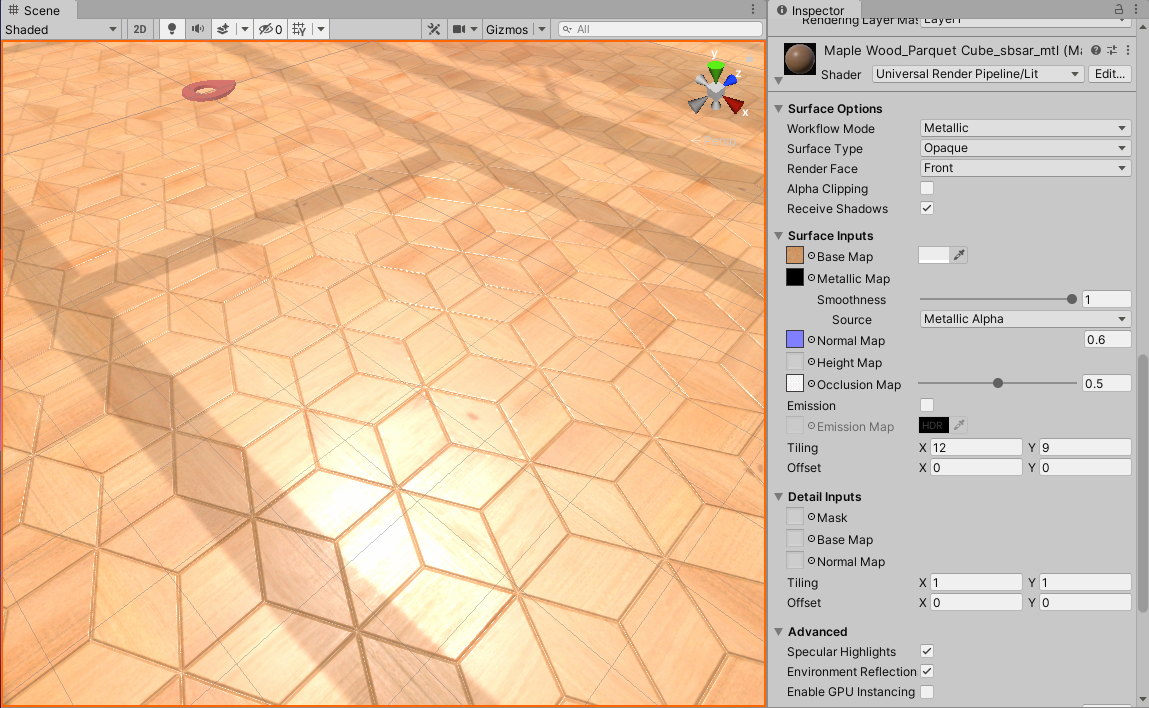This screenshot has height=708, width=1149.
Task: Click the Smoothness value field
Action: [1106, 299]
